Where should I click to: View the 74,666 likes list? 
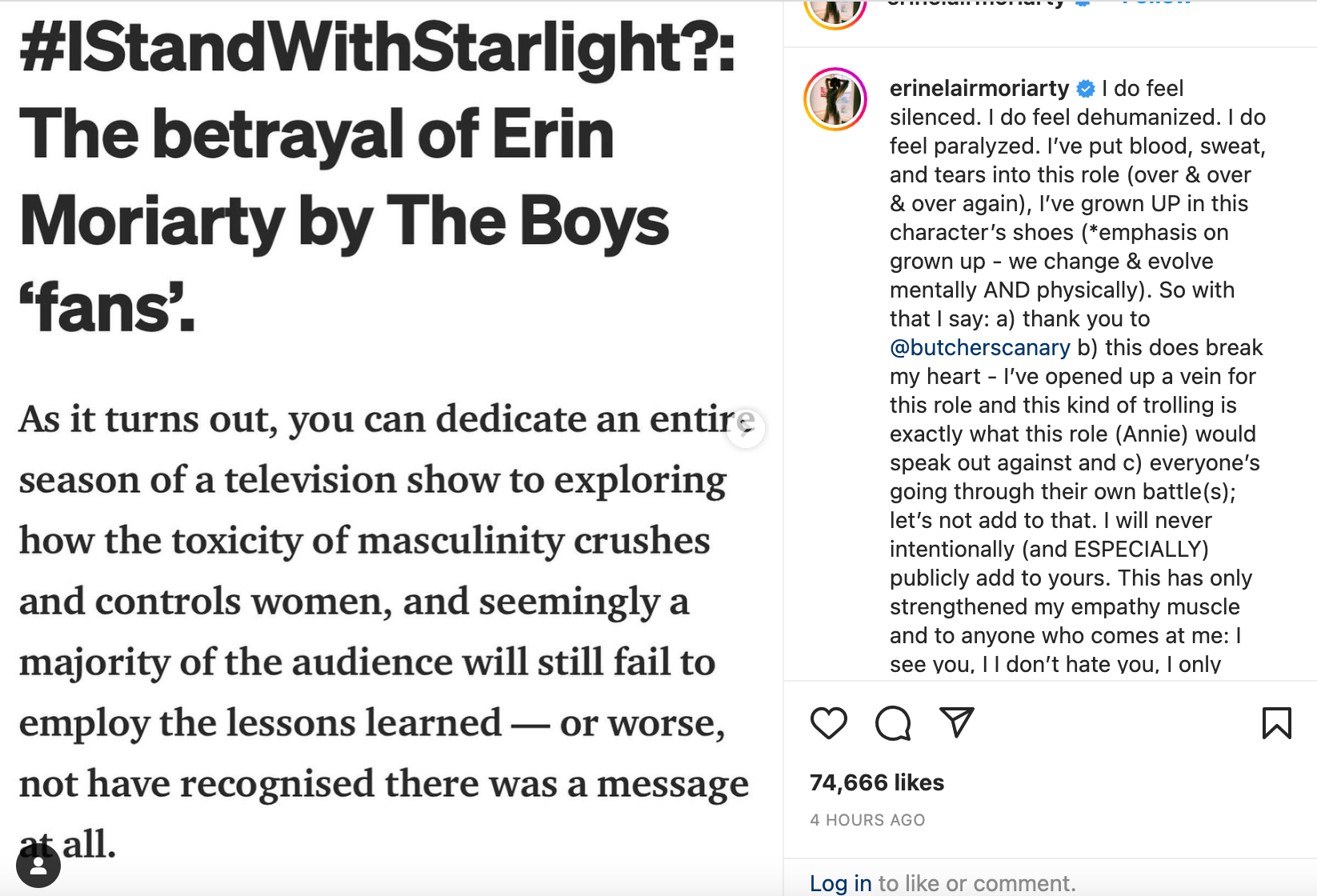coord(876,782)
